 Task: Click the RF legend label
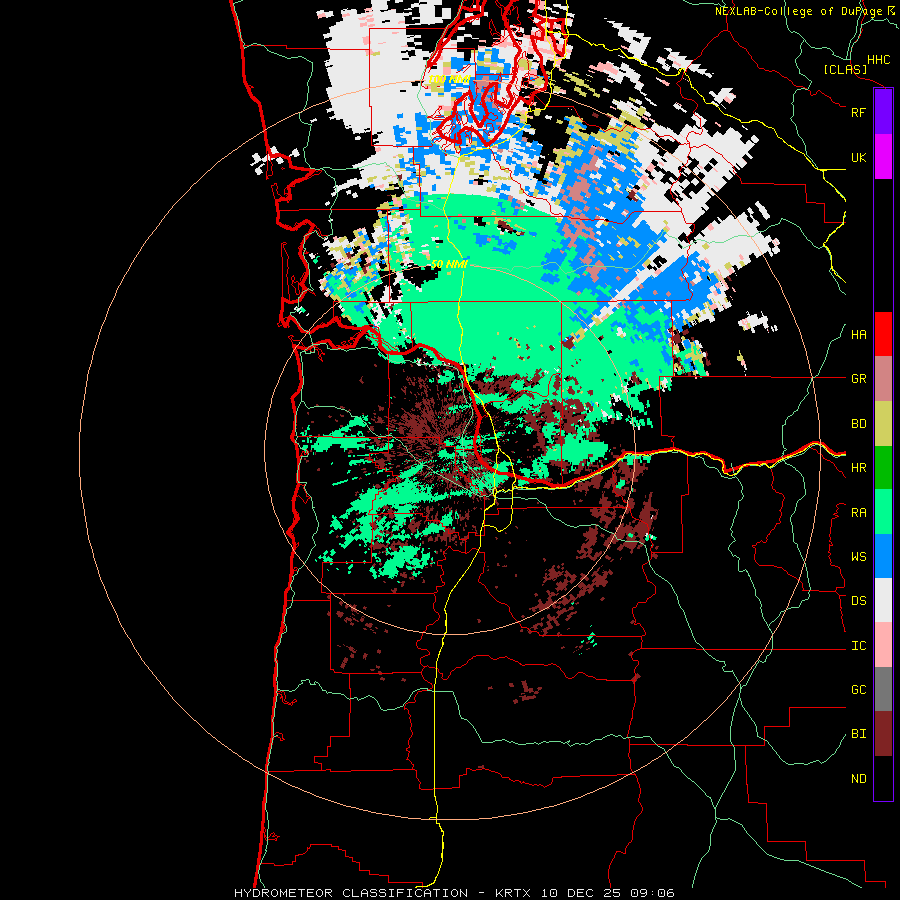point(858,112)
